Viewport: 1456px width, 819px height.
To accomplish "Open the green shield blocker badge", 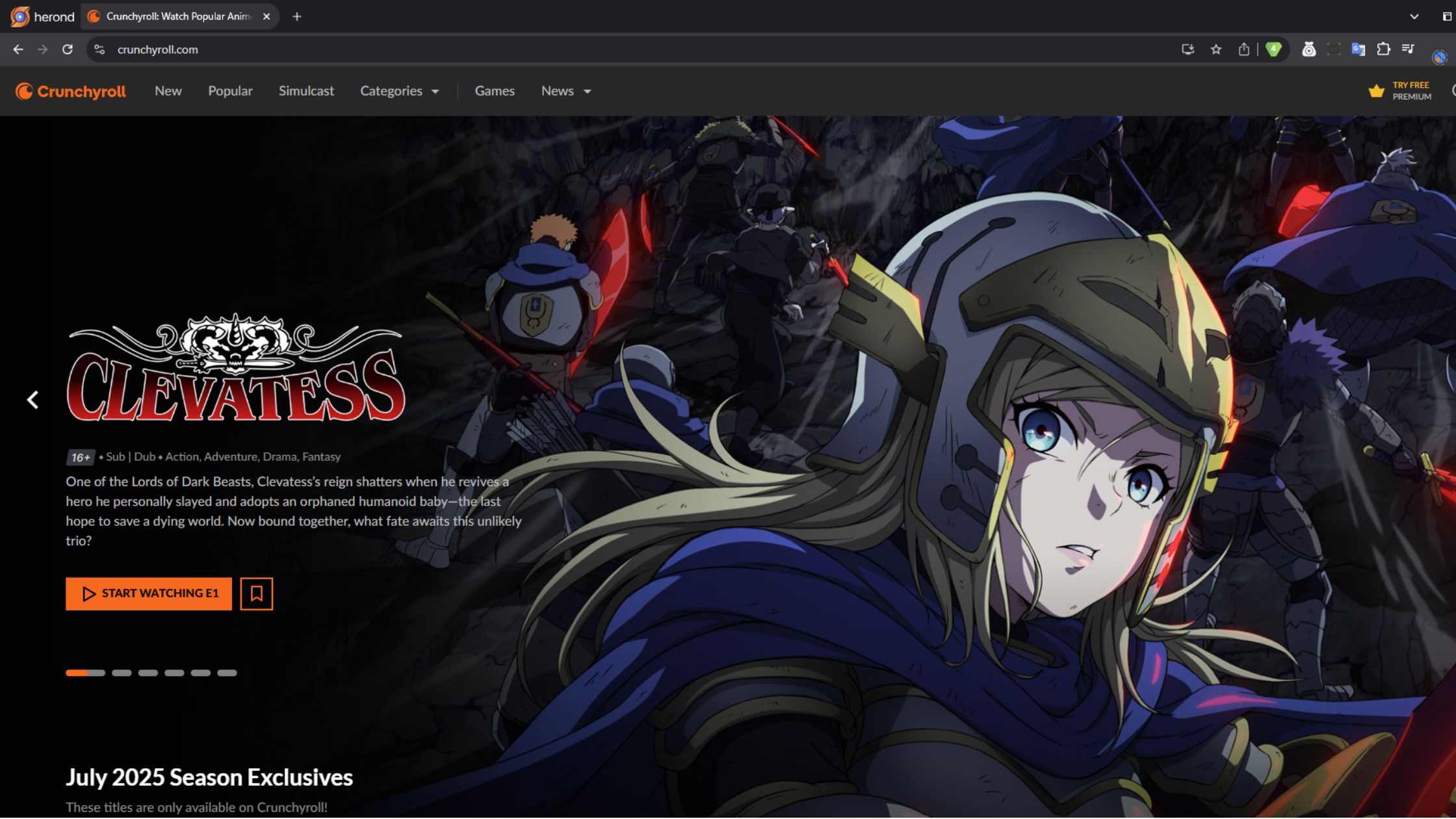I will (1273, 49).
